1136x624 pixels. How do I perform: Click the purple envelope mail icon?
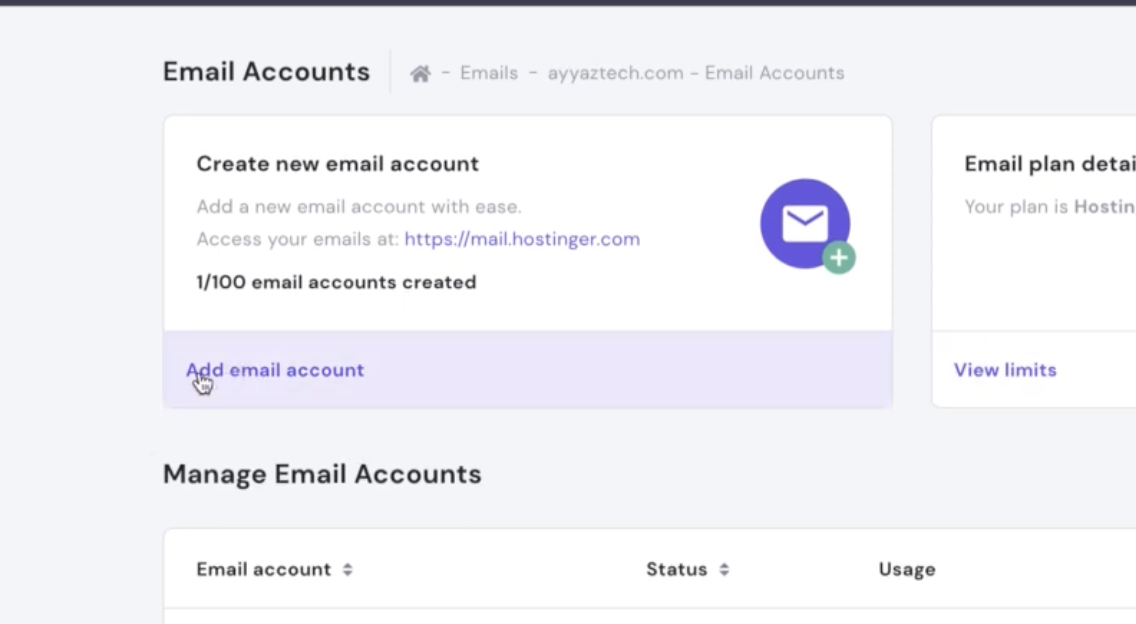(804, 223)
